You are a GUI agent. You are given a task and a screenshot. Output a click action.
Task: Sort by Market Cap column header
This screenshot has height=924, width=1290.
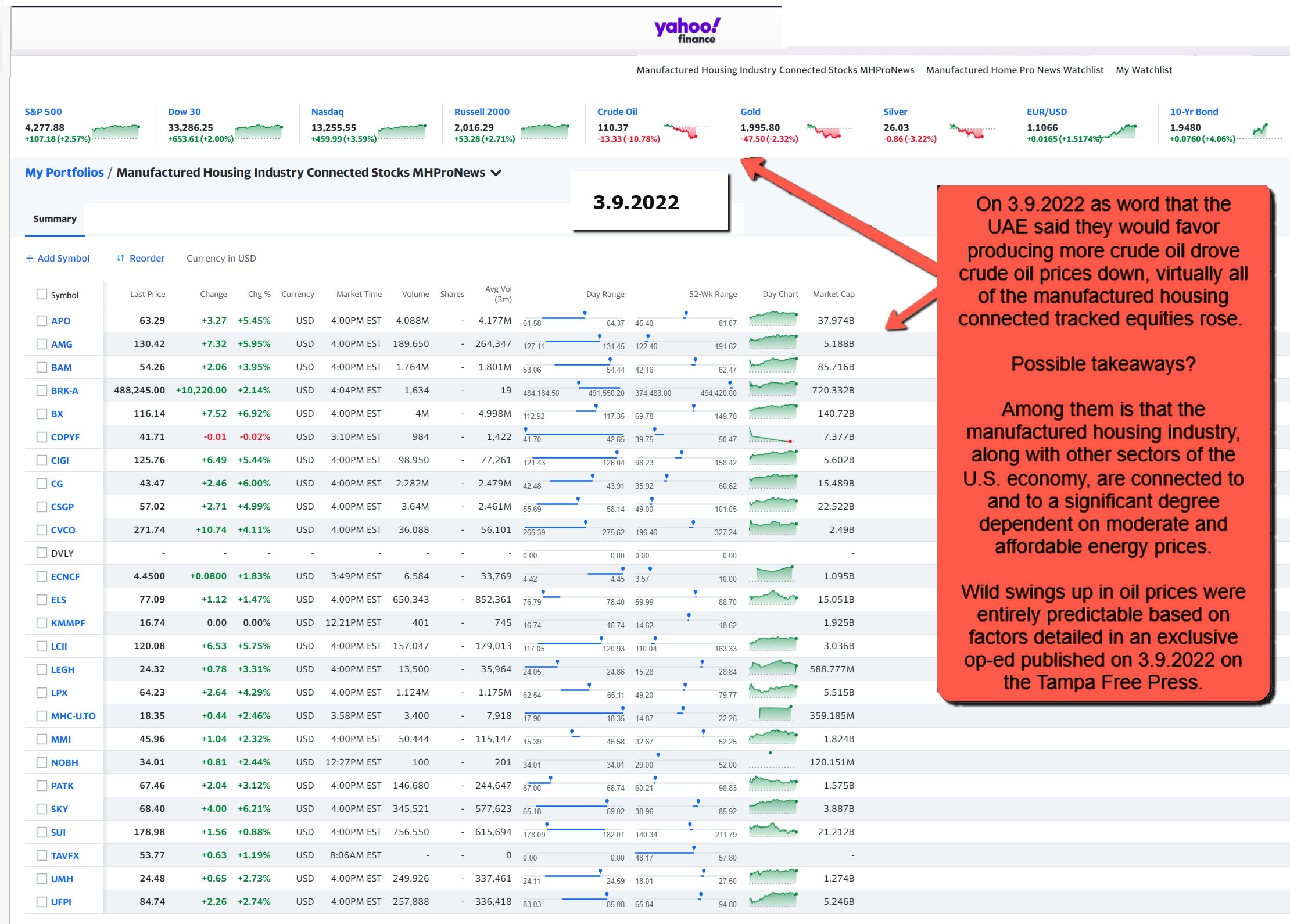click(x=833, y=294)
